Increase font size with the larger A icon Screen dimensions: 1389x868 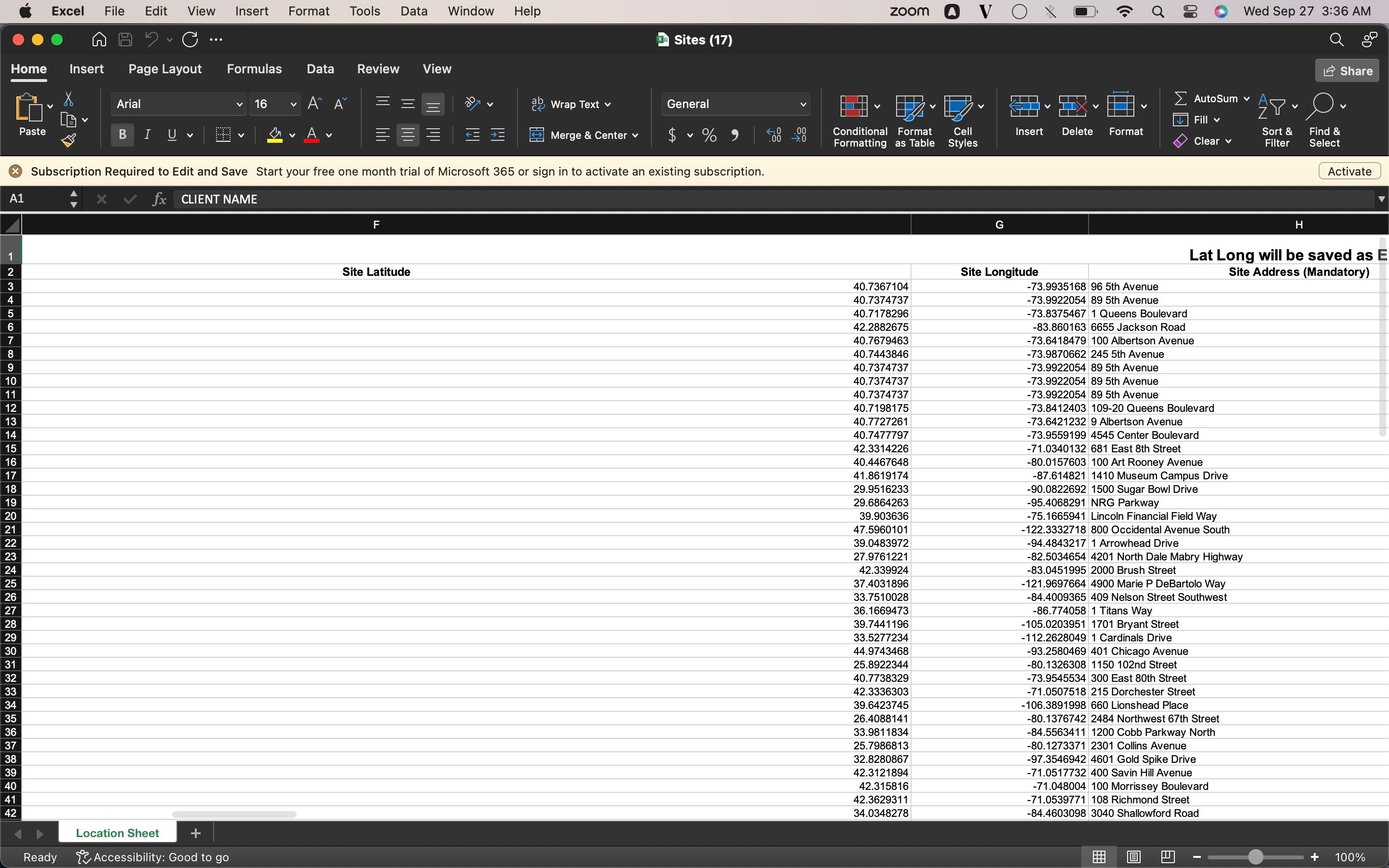(314, 104)
